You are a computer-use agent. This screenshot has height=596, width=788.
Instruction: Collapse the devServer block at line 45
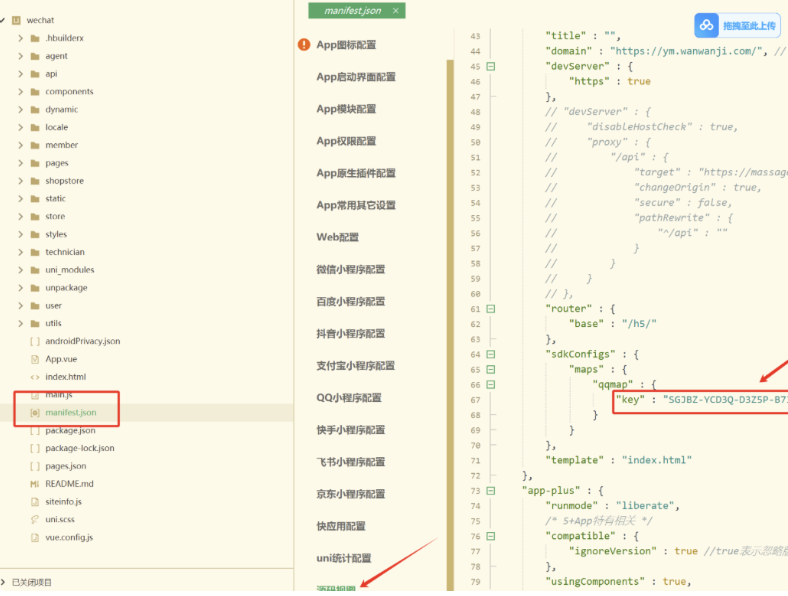click(x=490, y=66)
